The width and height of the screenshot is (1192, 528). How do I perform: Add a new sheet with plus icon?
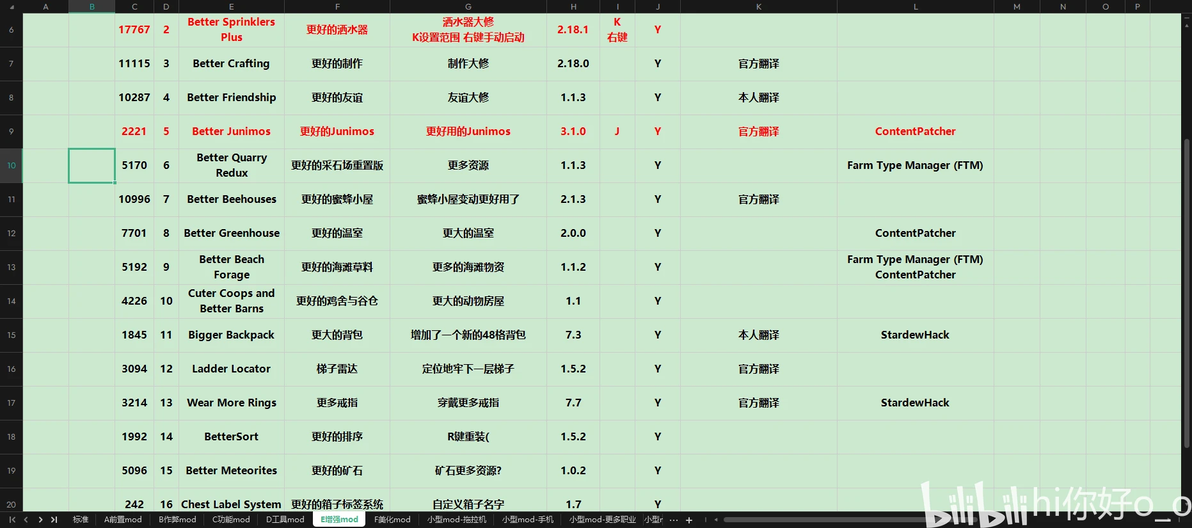(689, 520)
